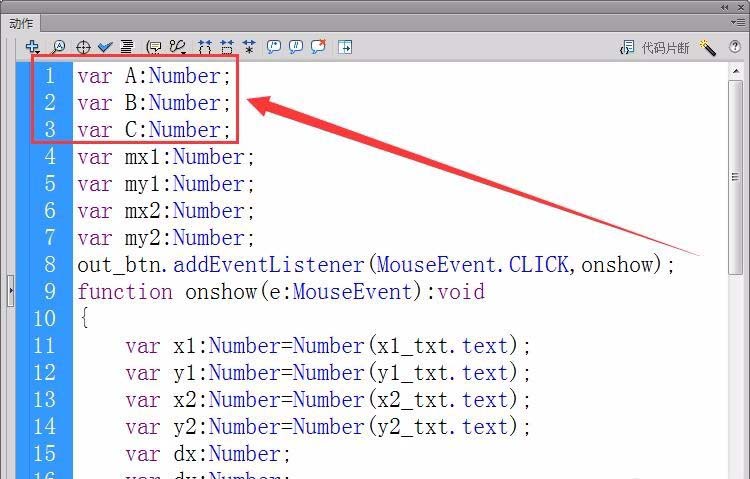The image size is (750, 479).
Task: Open 代码片断 code snippets button
Action: pyautogui.click(x=654, y=47)
